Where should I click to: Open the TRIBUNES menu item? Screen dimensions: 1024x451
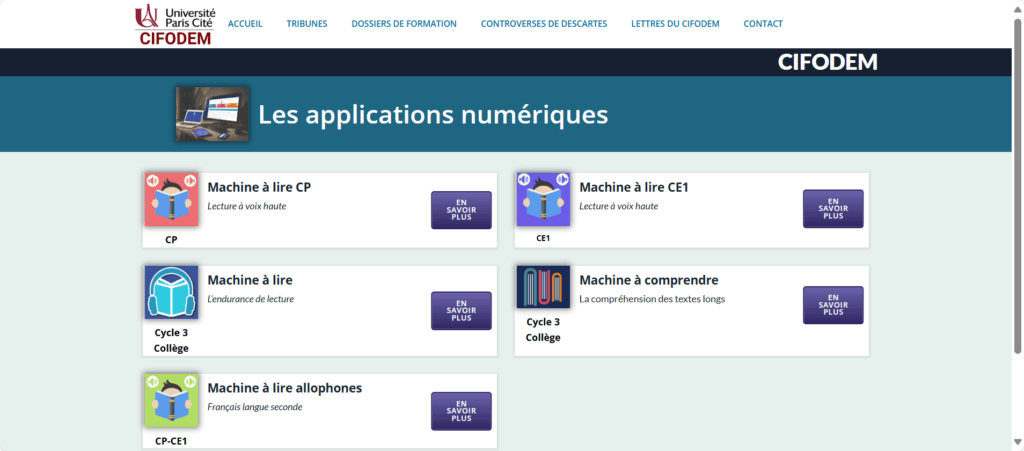tap(307, 24)
